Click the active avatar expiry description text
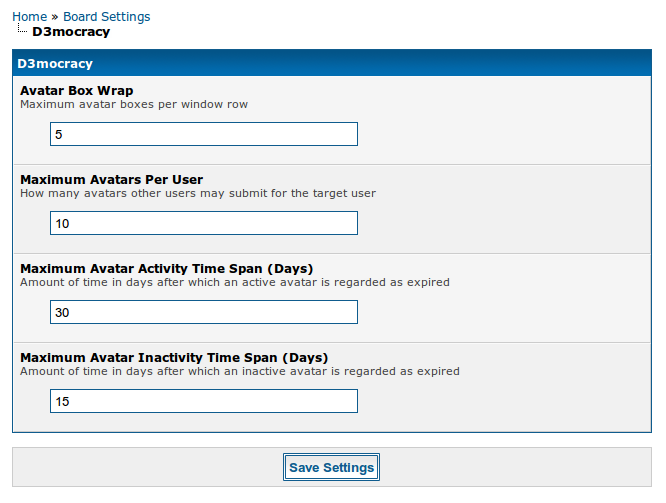 pos(234,282)
